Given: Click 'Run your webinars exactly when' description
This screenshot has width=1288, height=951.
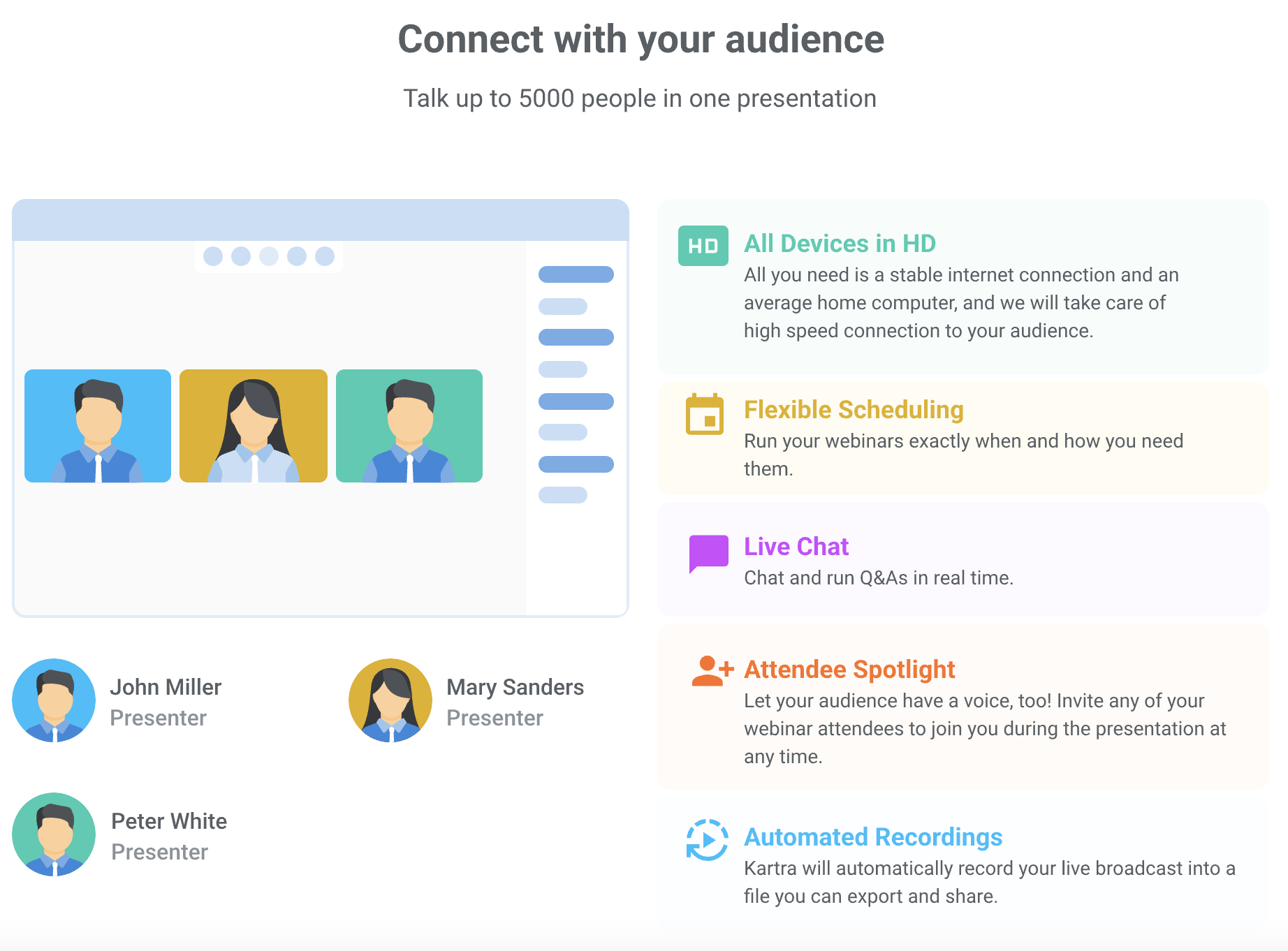Looking at the screenshot, I should 964,455.
